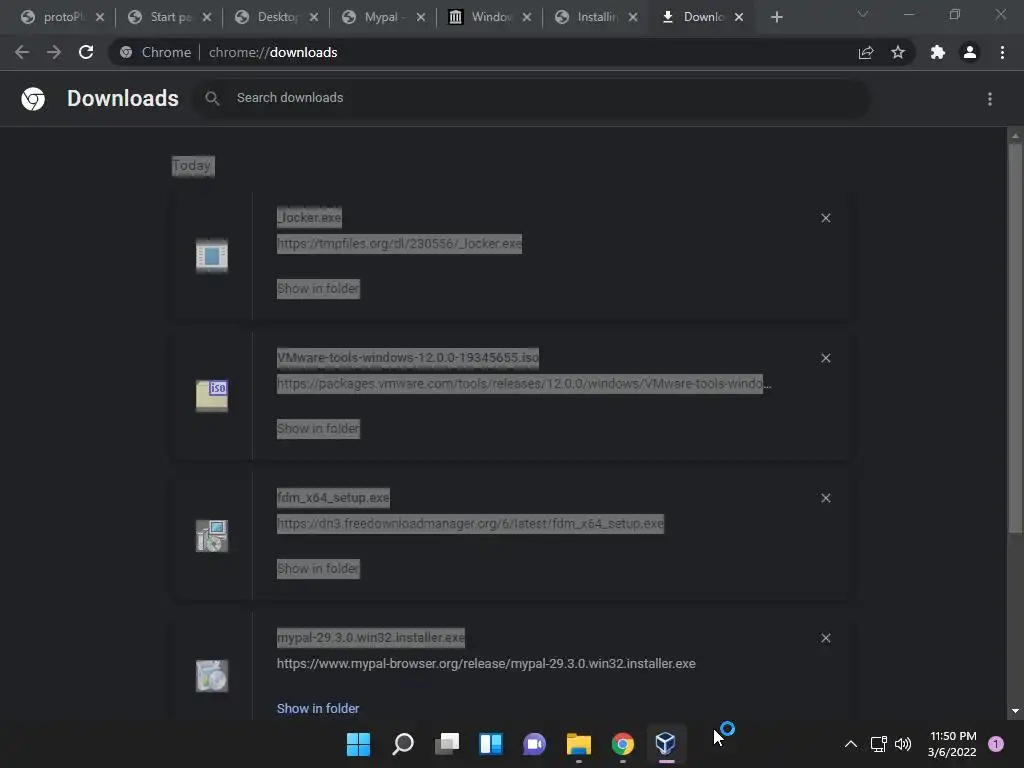Screen dimensions: 1024x768
Task: Open the Extensions puzzle icon
Action: click(938, 52)
